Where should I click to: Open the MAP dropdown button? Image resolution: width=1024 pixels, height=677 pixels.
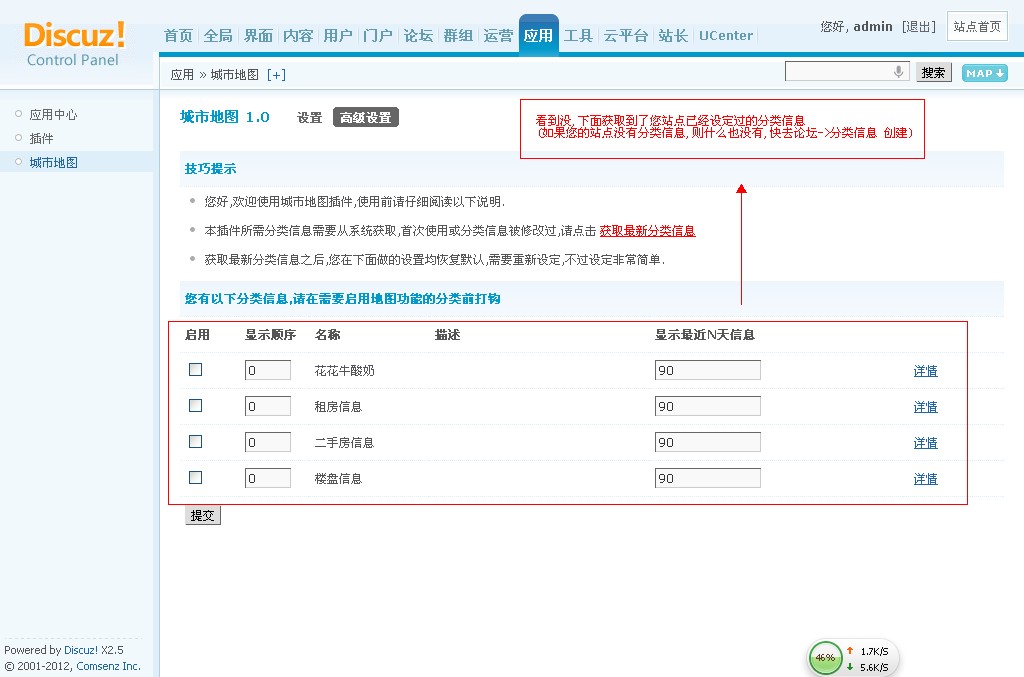click(x=984, y=73)
